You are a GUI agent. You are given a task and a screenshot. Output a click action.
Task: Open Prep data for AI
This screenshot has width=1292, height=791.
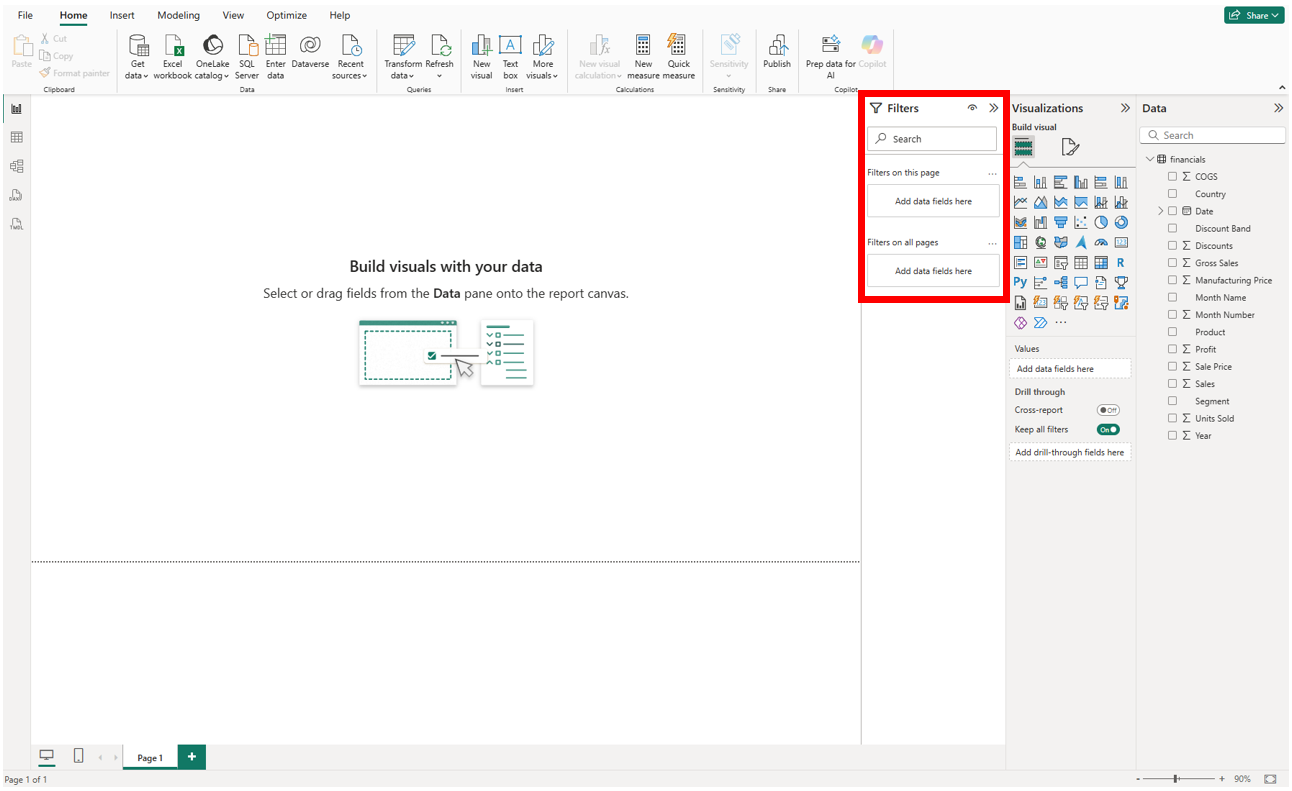click(831, 56)
